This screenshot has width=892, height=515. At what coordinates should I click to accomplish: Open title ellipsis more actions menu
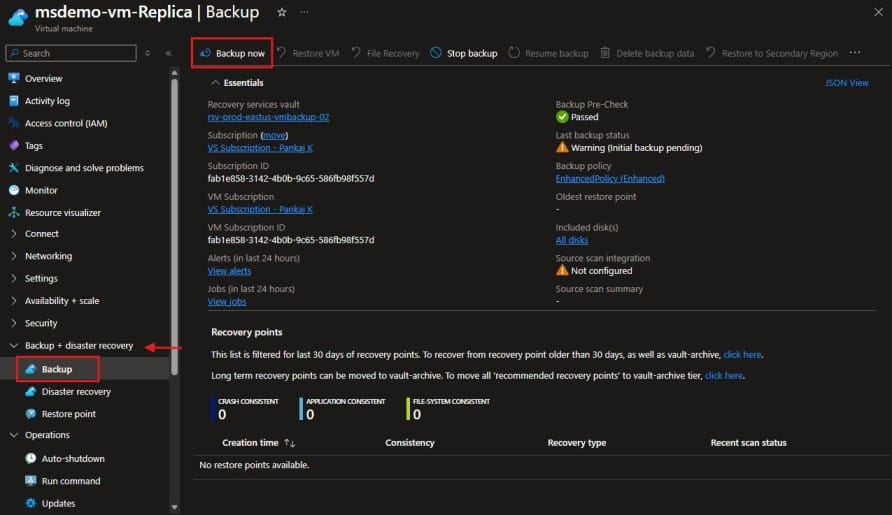(x=304, y=12)
